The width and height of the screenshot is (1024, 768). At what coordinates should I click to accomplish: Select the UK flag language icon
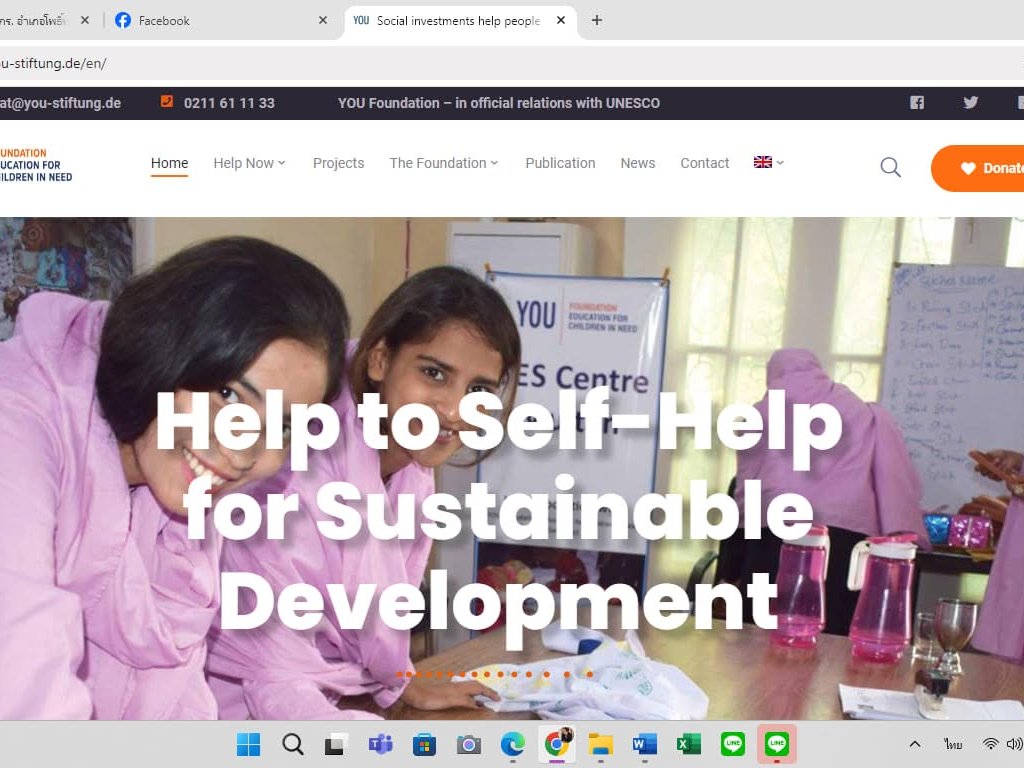[x=762, y=162]
